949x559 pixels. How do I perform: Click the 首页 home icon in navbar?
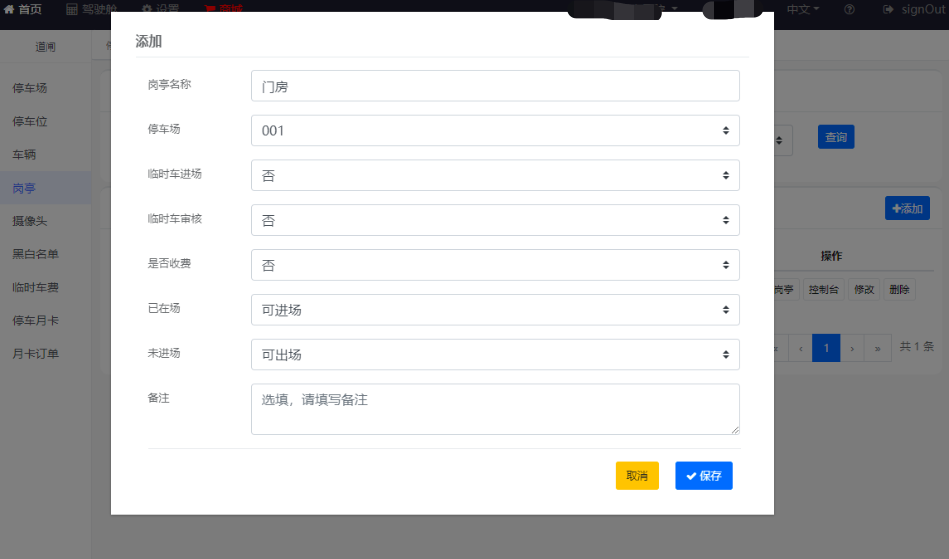tap(9, 9)
